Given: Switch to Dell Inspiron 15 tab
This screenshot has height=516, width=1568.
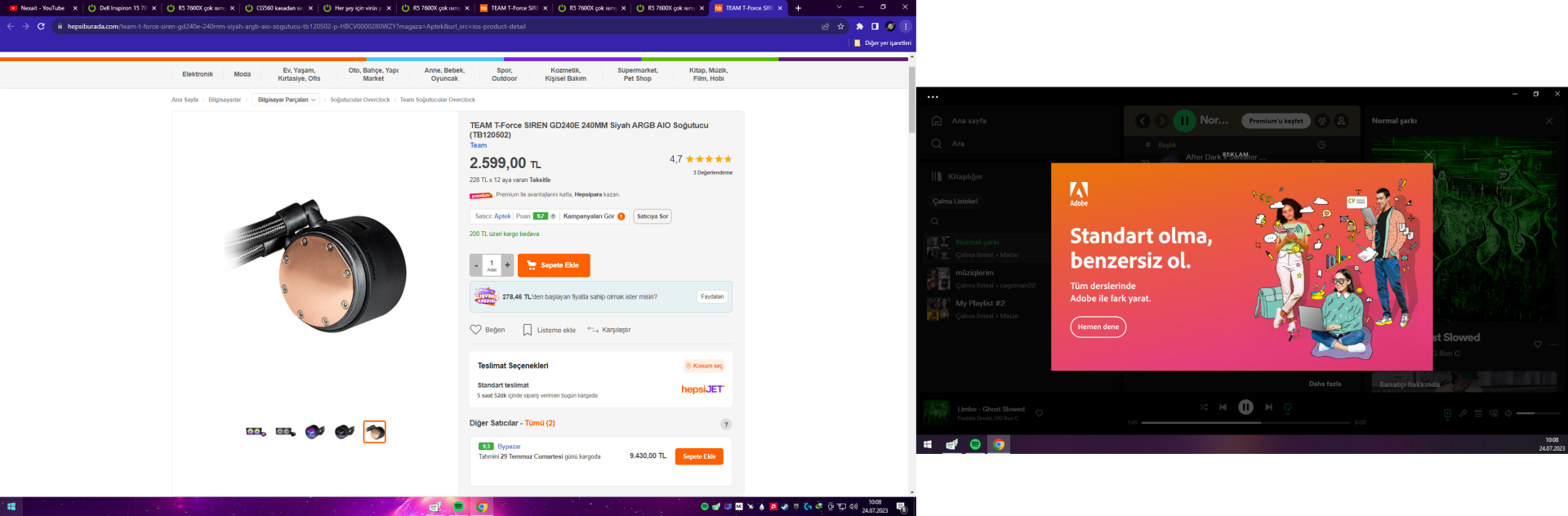Looking at the screenshot, I should coord(119,8).
